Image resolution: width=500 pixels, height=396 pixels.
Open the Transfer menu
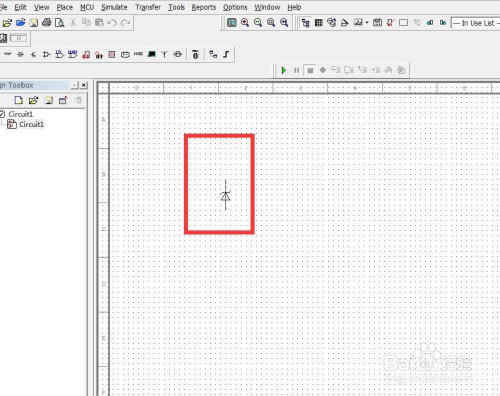tap(148, 7)
